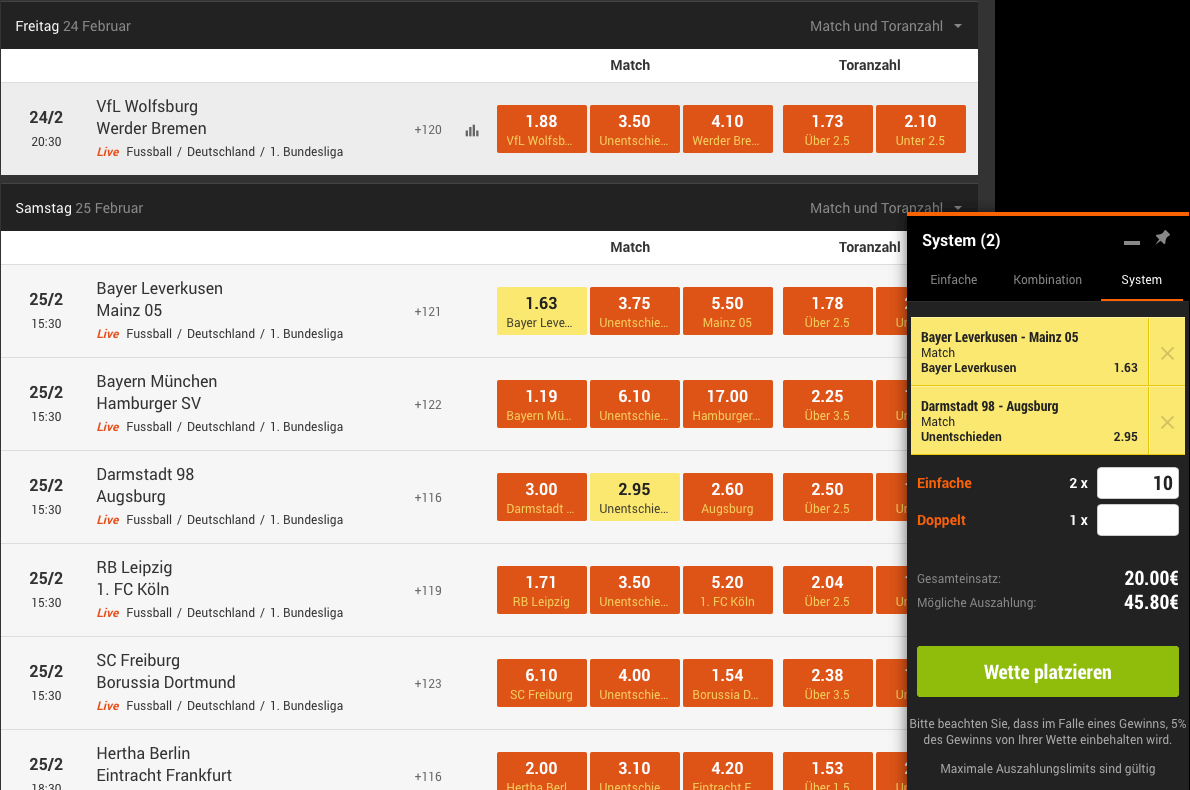Viewport: 1190px width, 790px height.
Task: Bet on RB Leipzig at 1.71
Action: click(541, 590)
